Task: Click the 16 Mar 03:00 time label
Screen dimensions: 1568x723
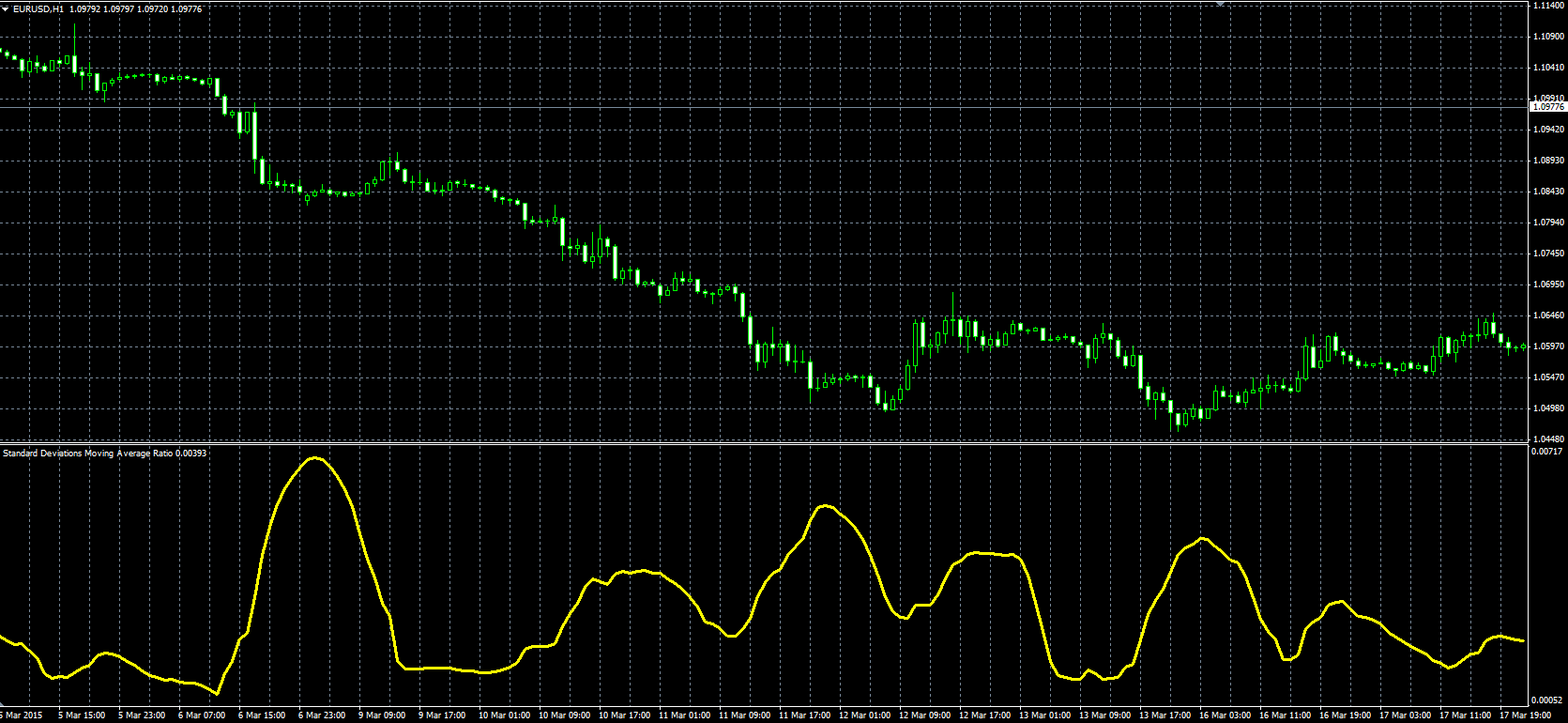Action: [x=1225, y=715]
